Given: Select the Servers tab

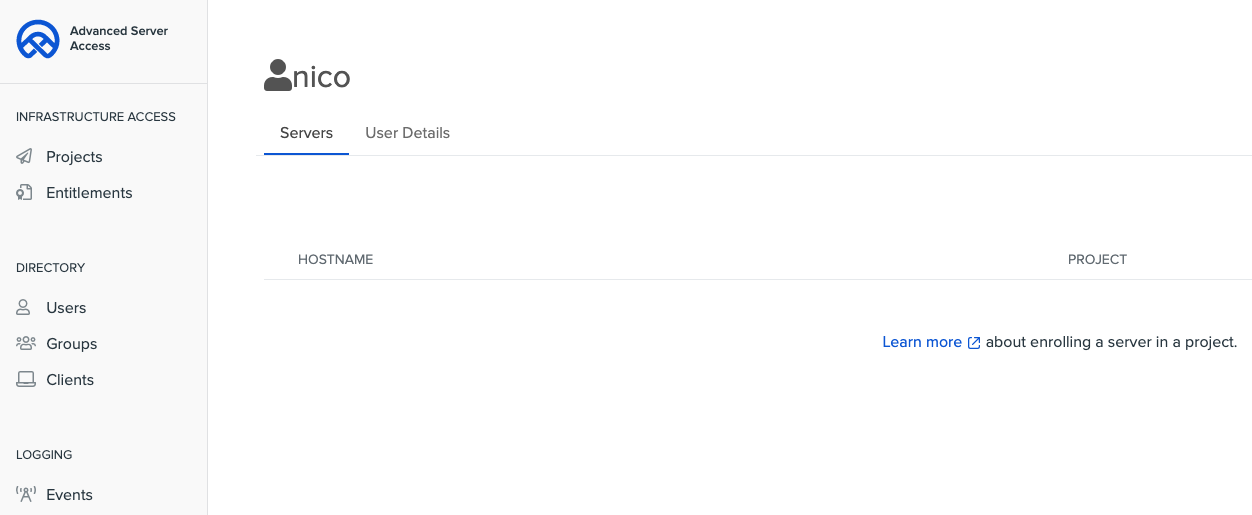Looking at the screenshot, I should coord(306,133).
